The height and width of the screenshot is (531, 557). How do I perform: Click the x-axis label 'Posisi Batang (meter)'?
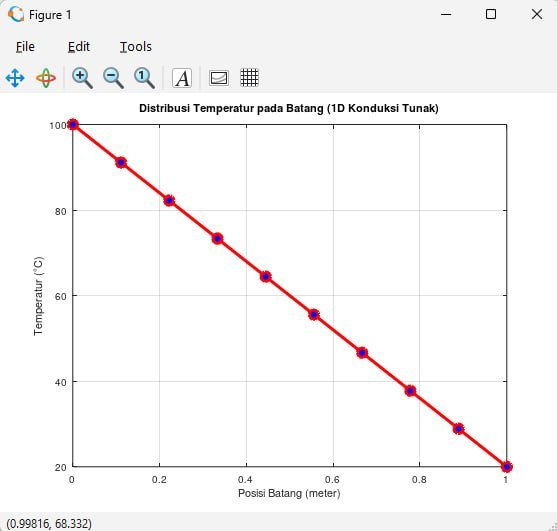pyautogui.click(x=289, y=493)
